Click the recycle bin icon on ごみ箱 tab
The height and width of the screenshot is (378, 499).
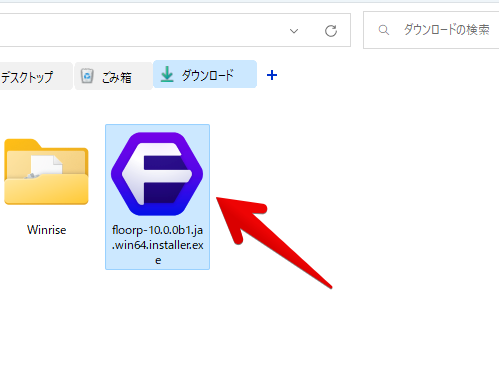pos(87,76)
